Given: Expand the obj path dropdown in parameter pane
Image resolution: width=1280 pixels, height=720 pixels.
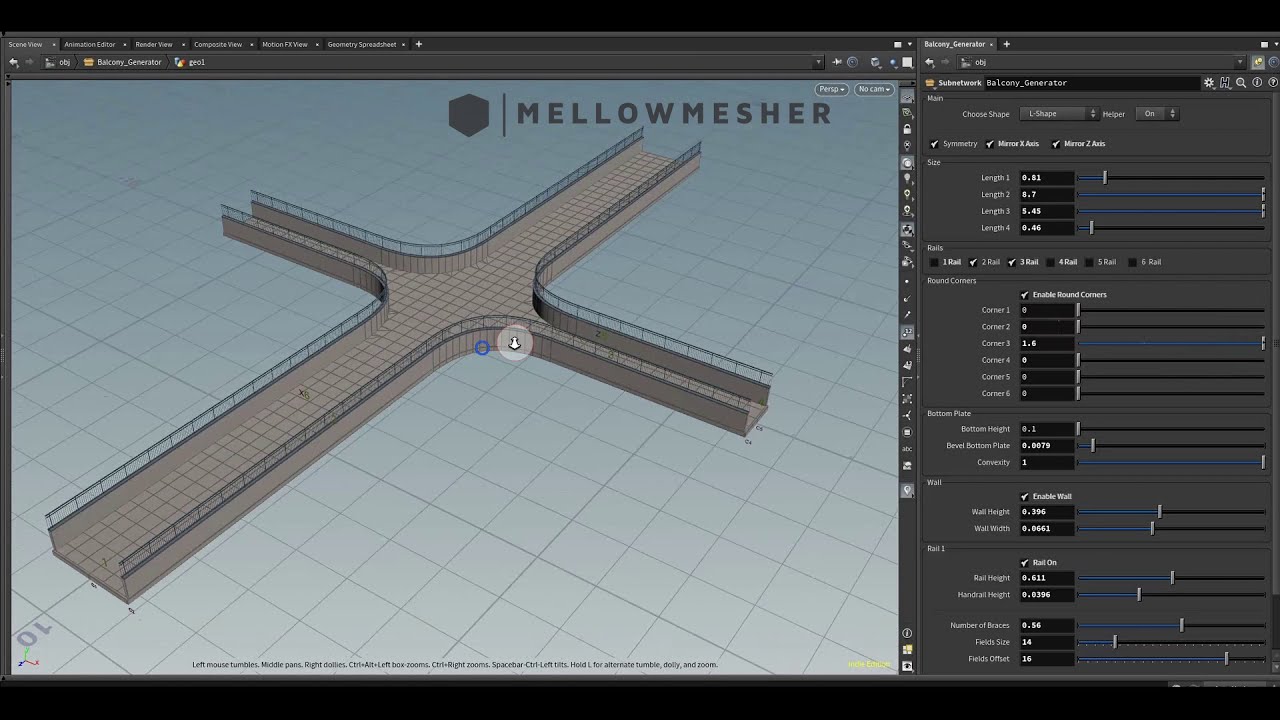Looking at the screenshot, I should click(1240, 62).
